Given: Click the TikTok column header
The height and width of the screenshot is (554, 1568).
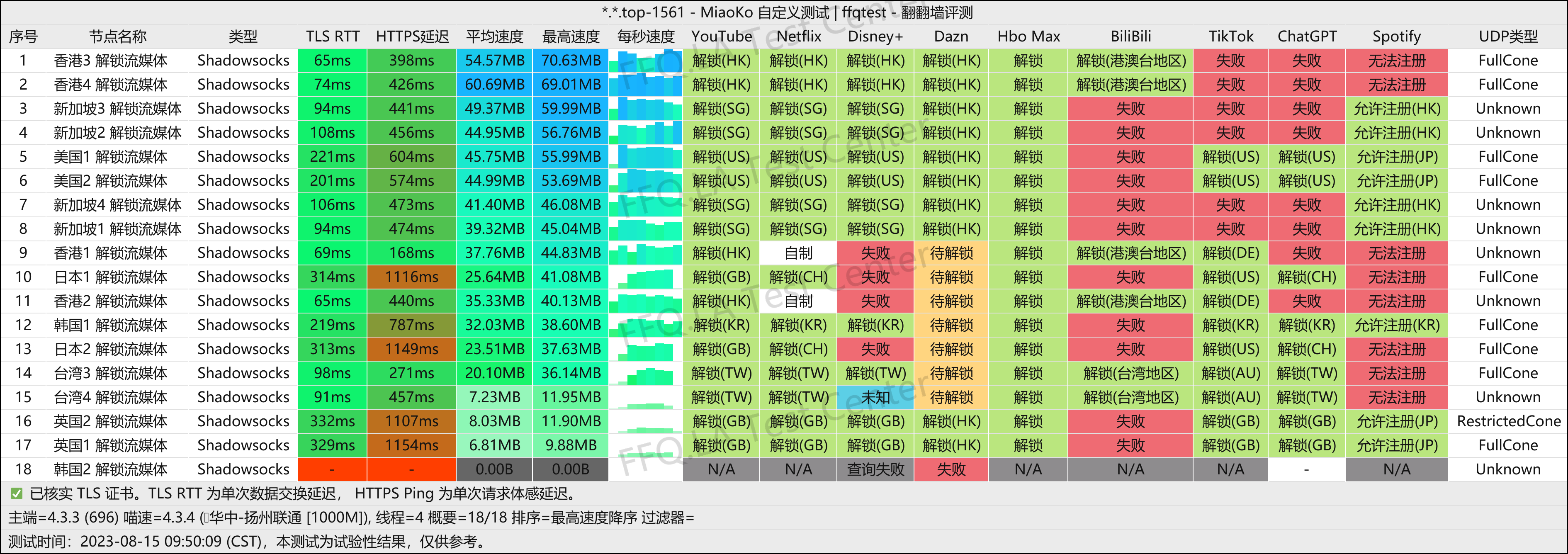Looking at the screenshot, I should [x=1231, y=36].
